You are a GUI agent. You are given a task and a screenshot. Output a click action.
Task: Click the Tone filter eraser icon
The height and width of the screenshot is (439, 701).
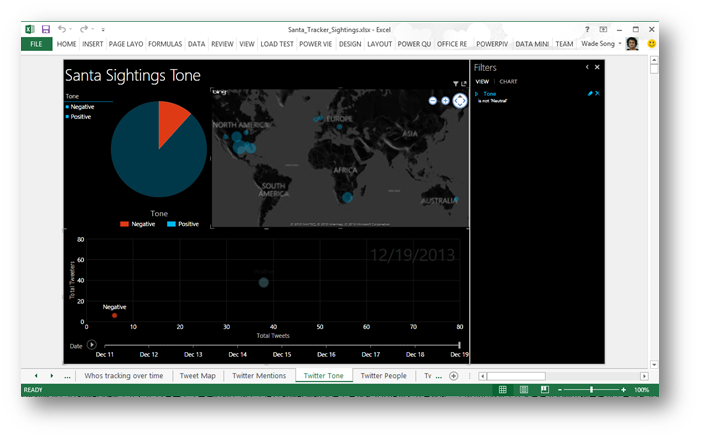coord(590,93)
